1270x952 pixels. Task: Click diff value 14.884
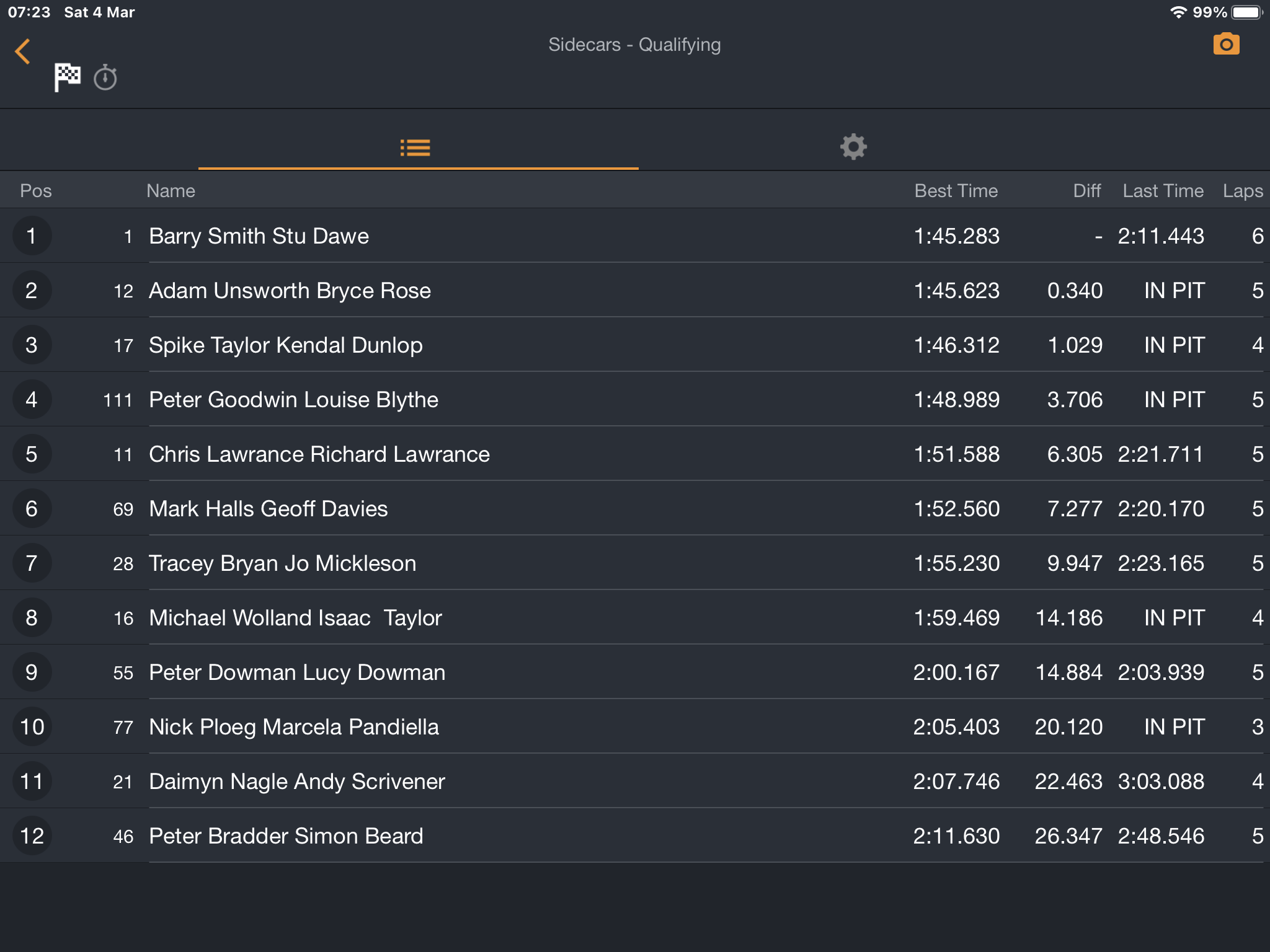[x=1069, y=672]
